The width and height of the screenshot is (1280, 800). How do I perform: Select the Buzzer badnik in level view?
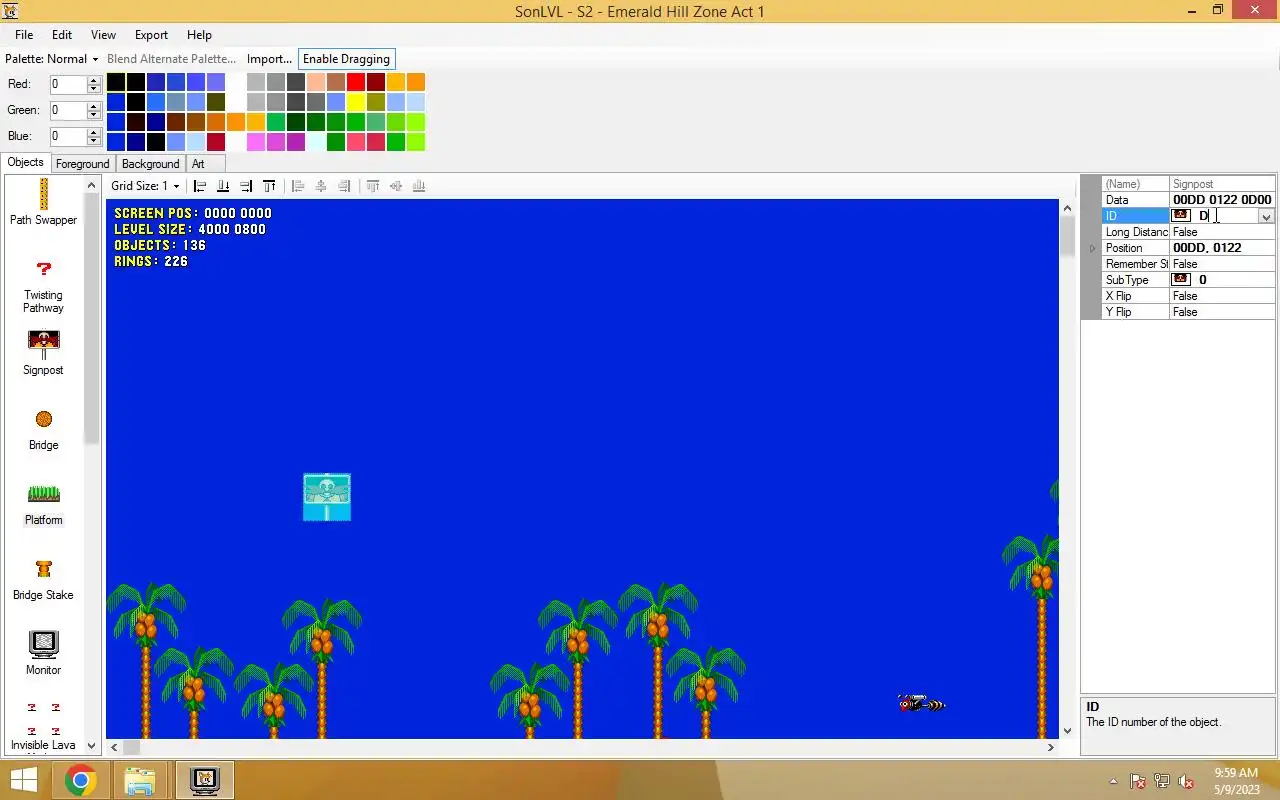coord(921,704)
